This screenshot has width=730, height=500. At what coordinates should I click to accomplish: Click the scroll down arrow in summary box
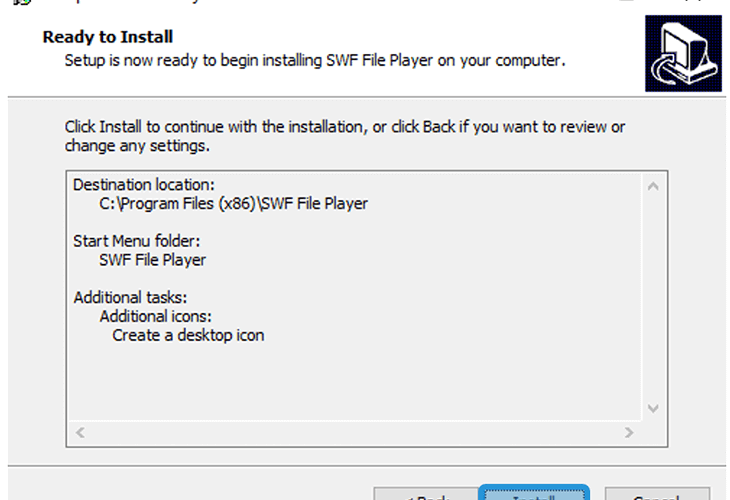653,408
